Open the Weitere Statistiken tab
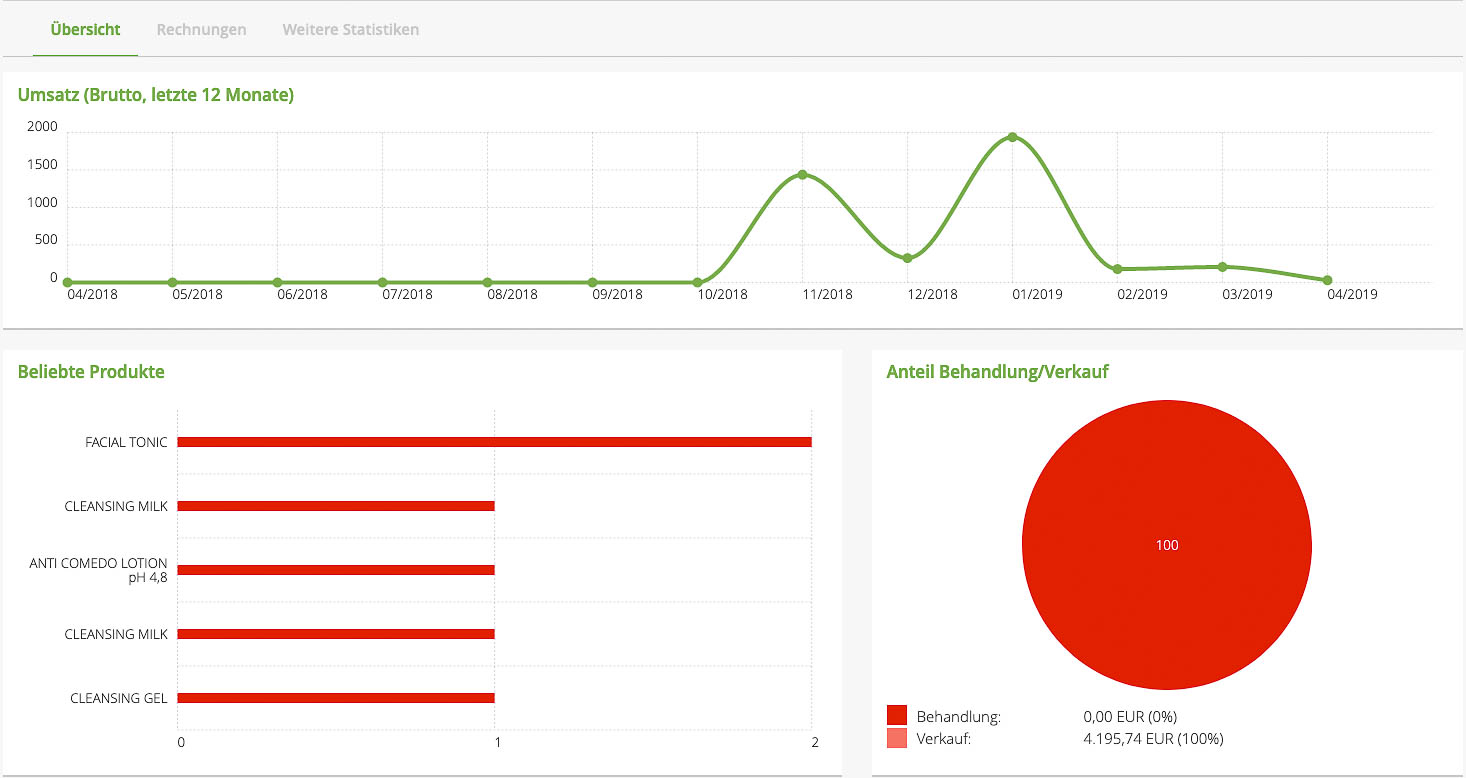1466x778 pixels. 350,29
